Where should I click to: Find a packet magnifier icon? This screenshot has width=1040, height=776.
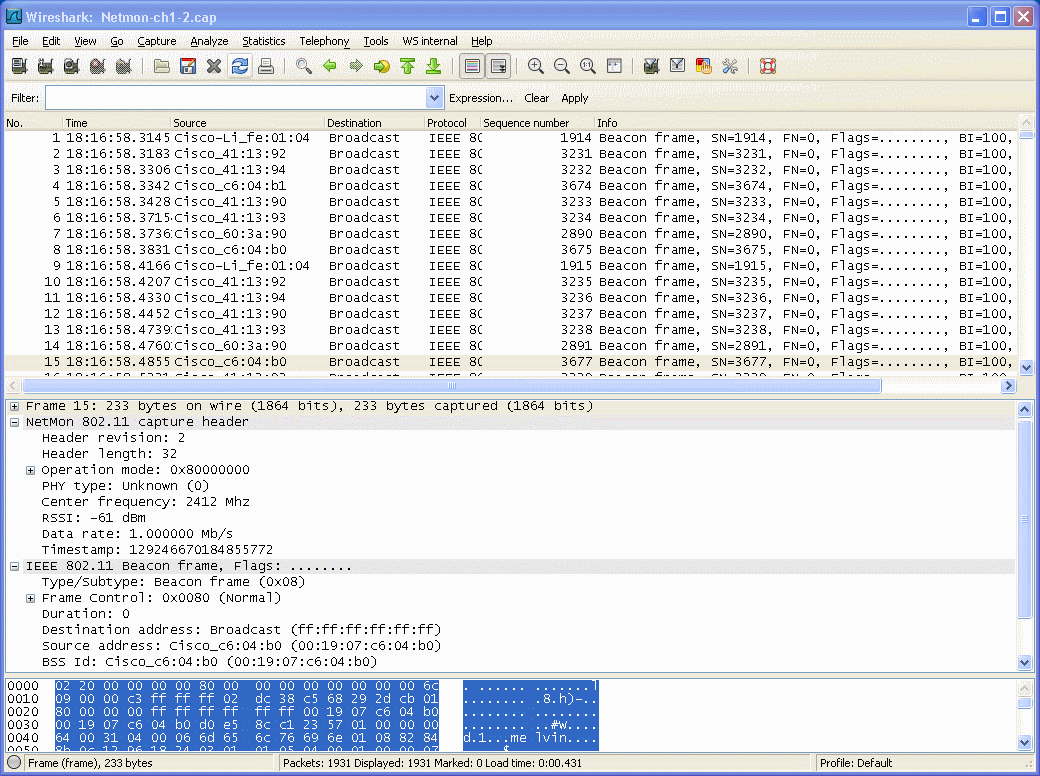point(304,66)
